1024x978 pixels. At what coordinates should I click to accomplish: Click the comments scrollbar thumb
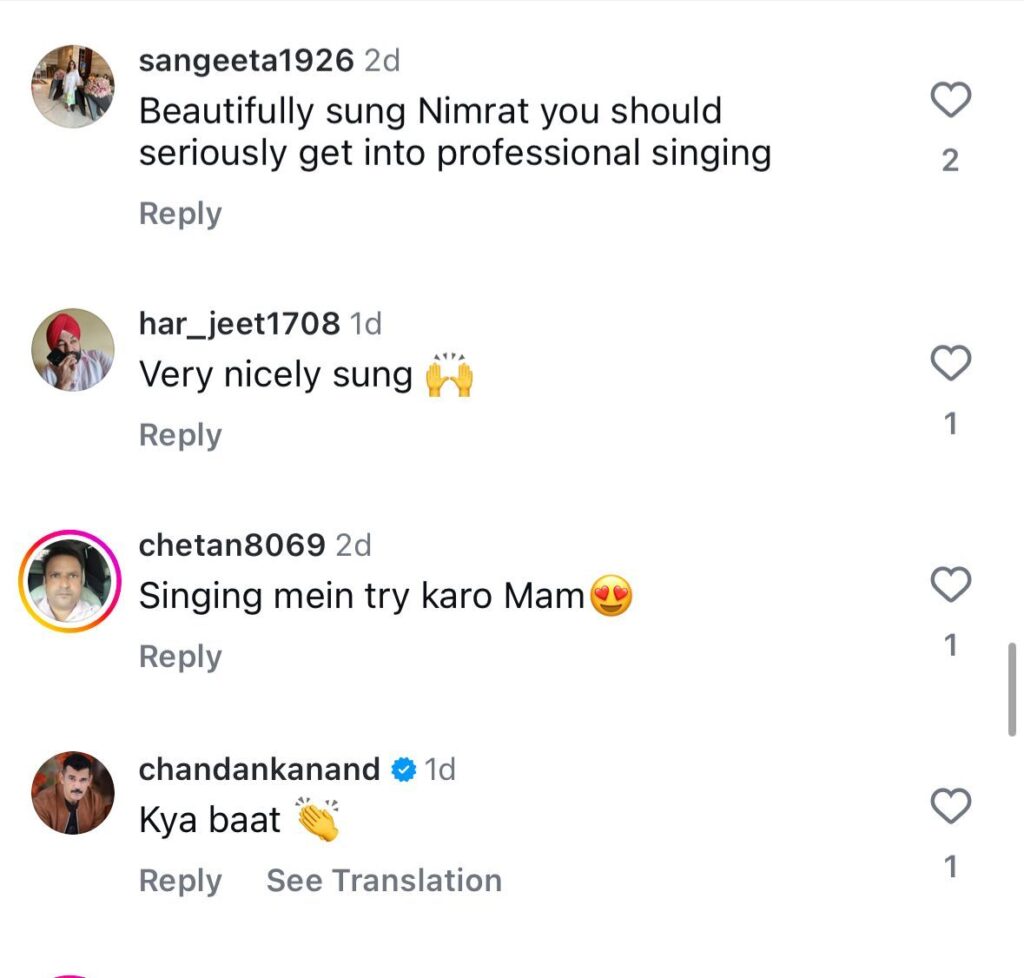point(1012,689)
